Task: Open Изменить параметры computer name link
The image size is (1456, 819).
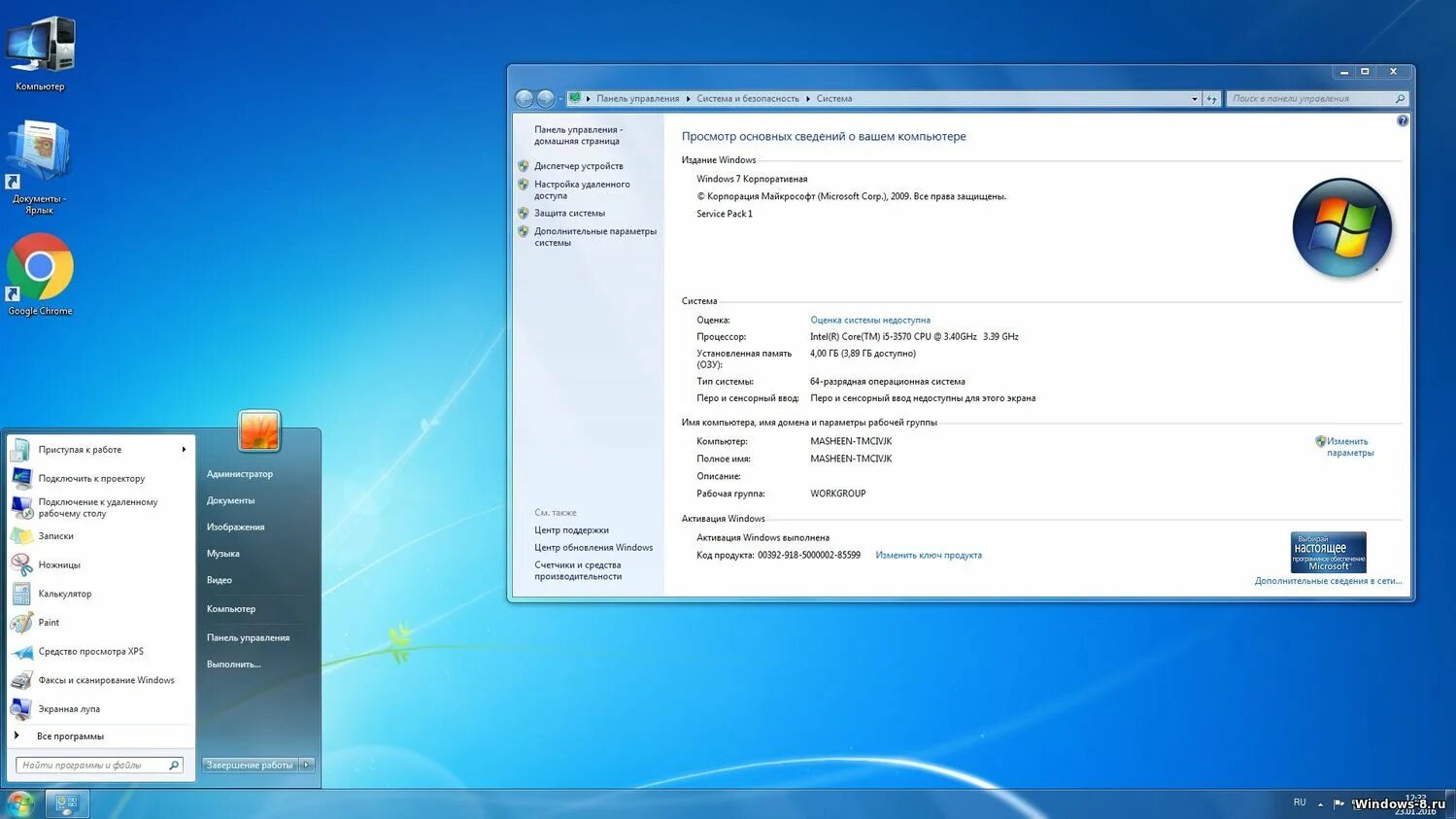Action: (x=1347, y=447)
